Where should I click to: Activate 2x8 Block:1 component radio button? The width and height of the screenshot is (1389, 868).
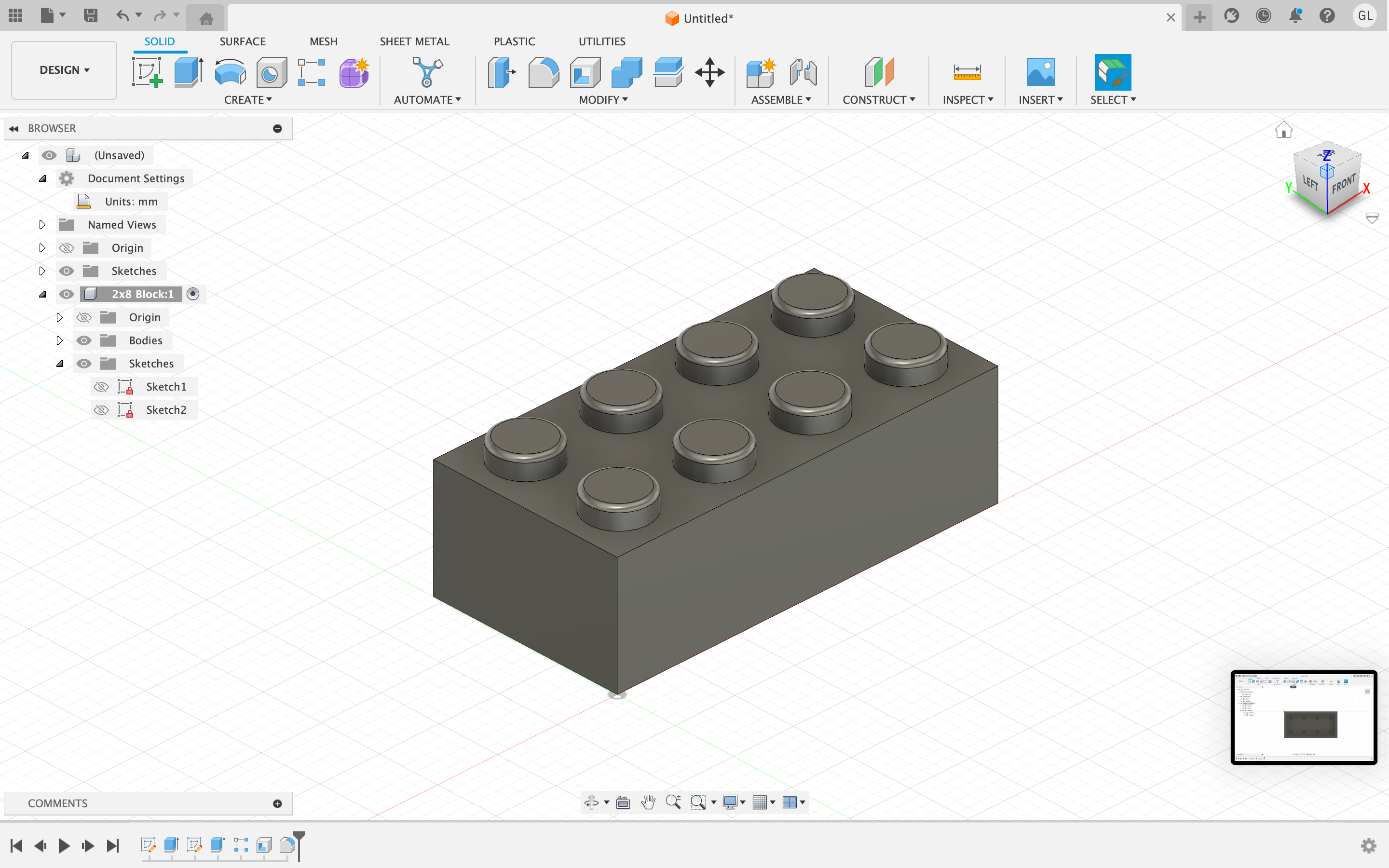(193, 294)
